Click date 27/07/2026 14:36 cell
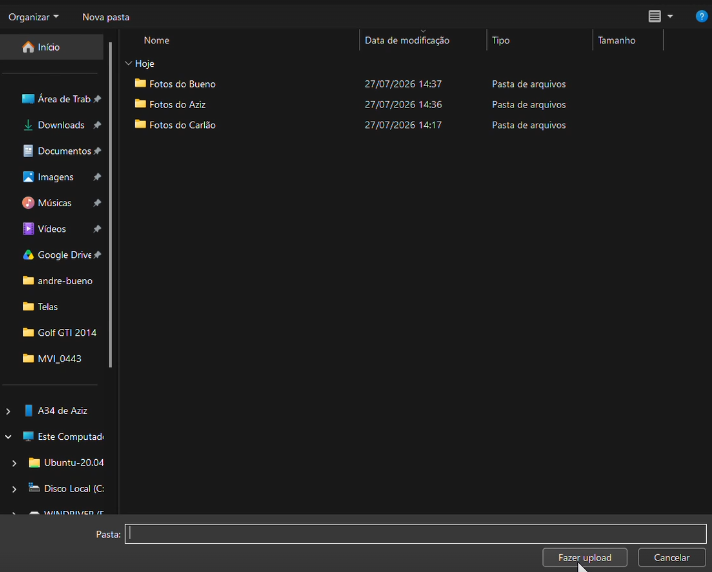The image size is (712, 572). (x=403, y=104)
